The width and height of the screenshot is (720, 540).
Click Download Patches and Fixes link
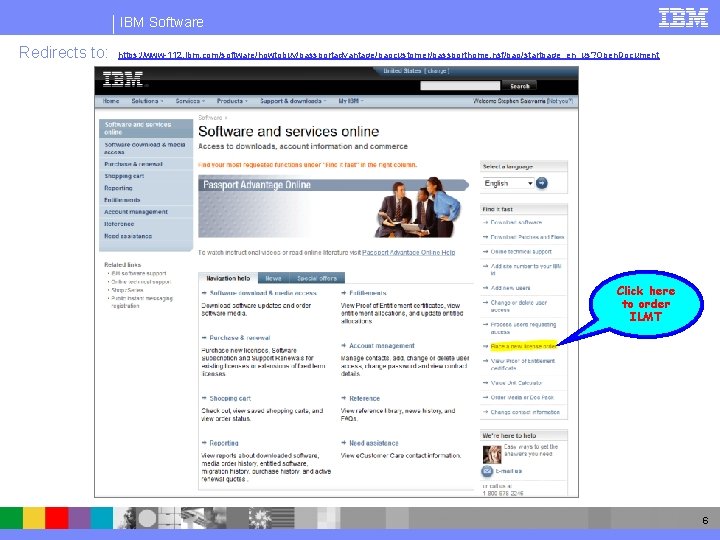[x=527, y=237]
